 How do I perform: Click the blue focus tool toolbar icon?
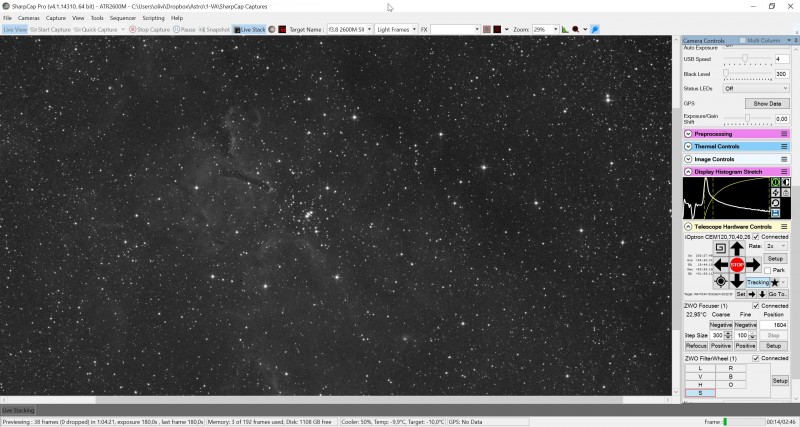point(595,30)
